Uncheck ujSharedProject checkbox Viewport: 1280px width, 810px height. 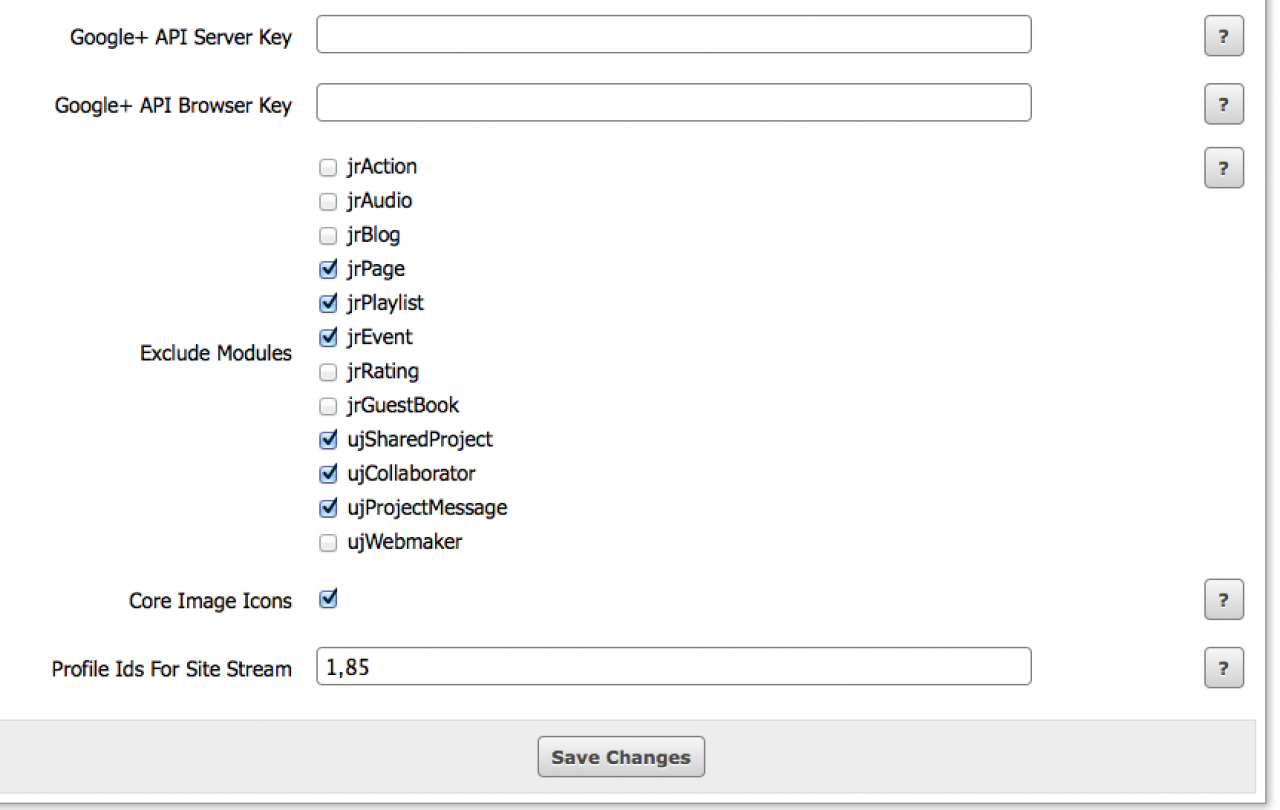click(328, 440)
